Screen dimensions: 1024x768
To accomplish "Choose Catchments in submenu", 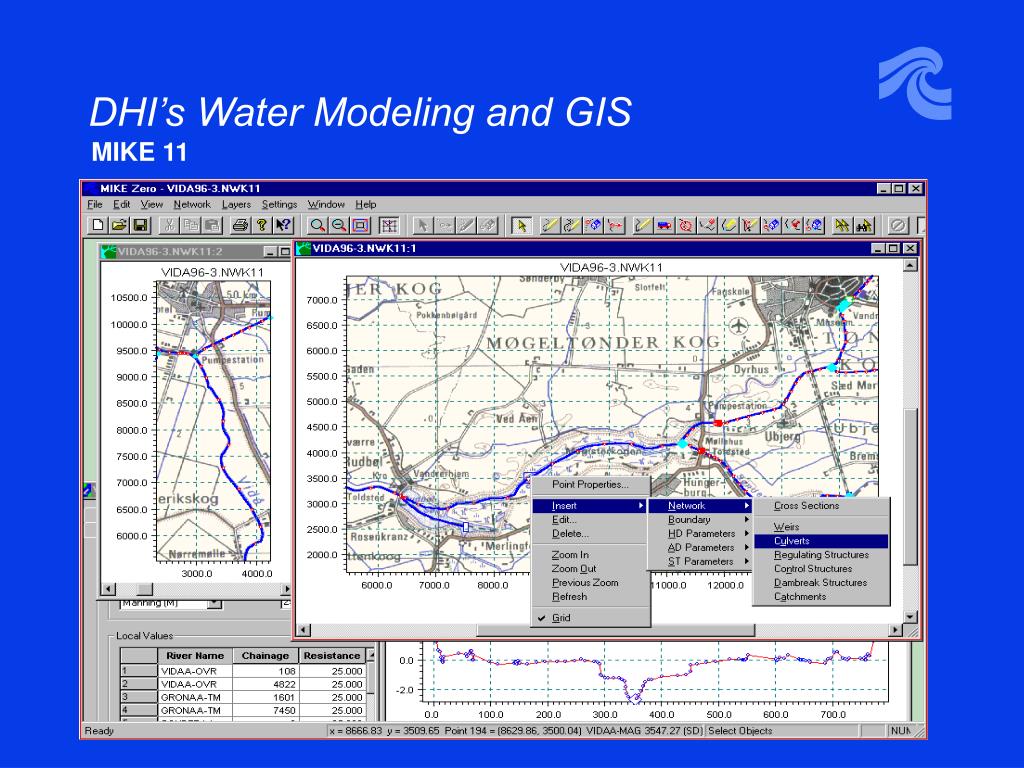I will (821, 597).
